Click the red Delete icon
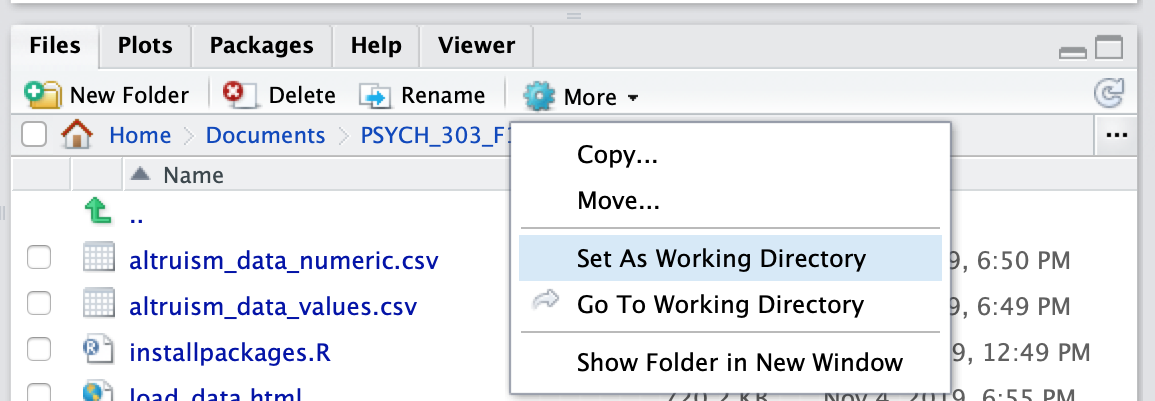Screen dimensions: 1155x401 (239, 96)
